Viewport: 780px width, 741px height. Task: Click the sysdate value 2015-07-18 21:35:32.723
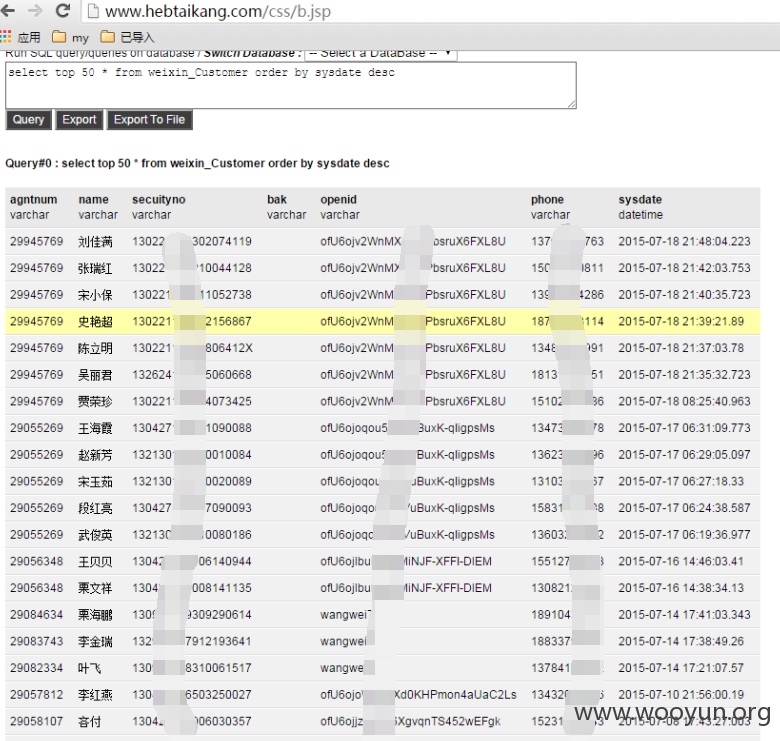684,374
